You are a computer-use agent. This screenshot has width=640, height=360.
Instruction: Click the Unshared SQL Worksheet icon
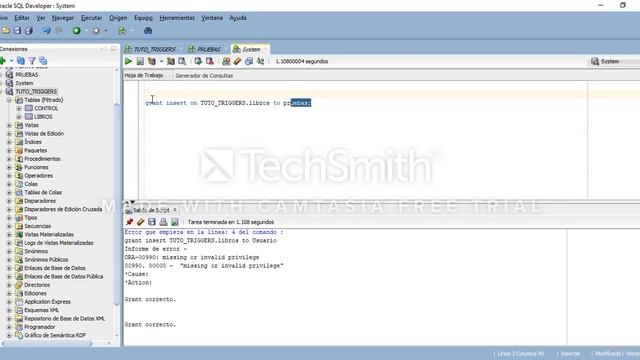(226, 61)
